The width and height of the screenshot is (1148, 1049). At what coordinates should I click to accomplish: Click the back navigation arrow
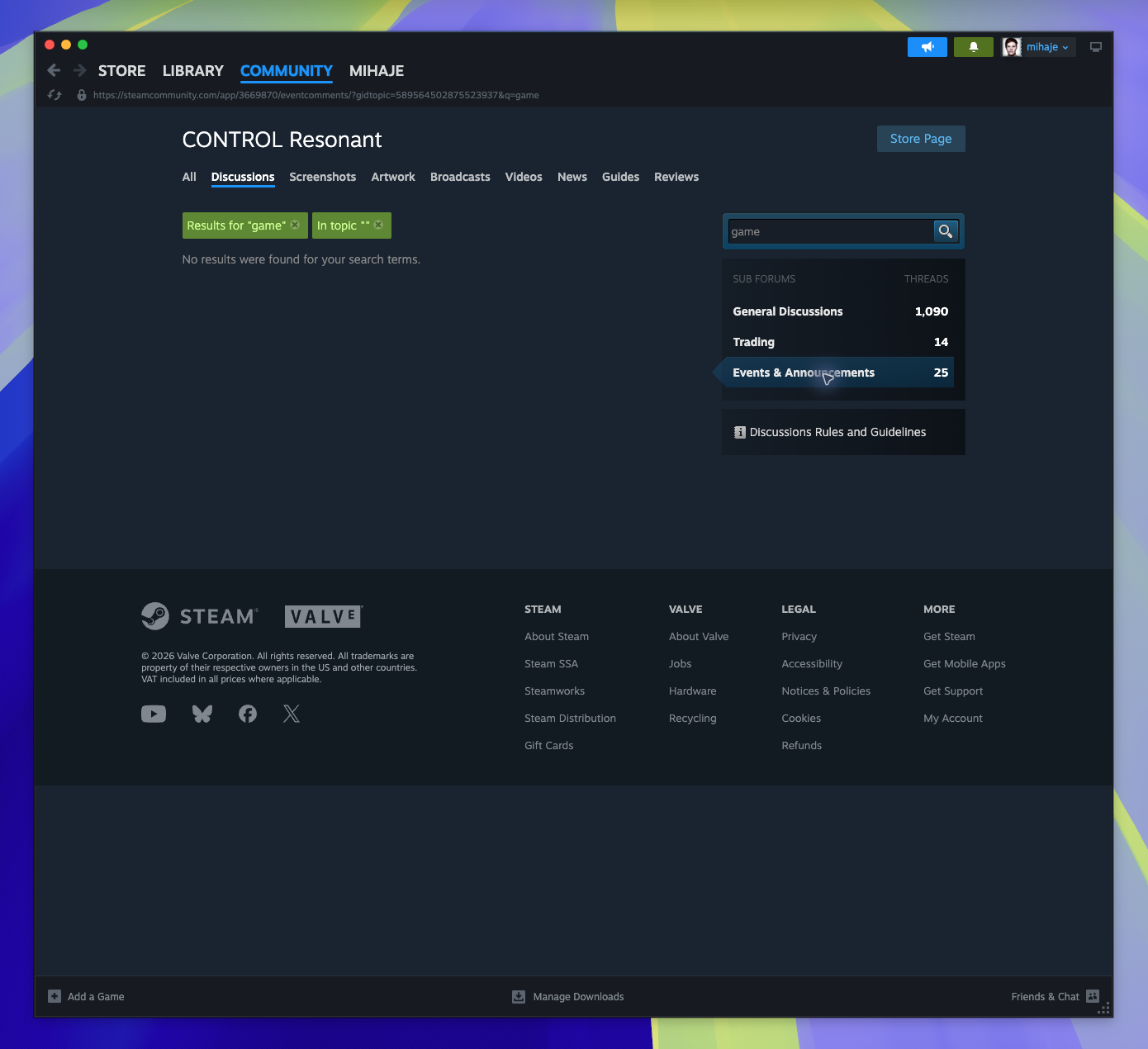[x=54, y=71]
